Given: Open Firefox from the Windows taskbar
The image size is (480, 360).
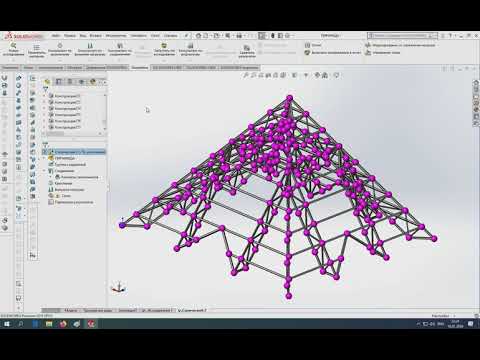Looking at the screenshot, I should click(x=63, y=324).
